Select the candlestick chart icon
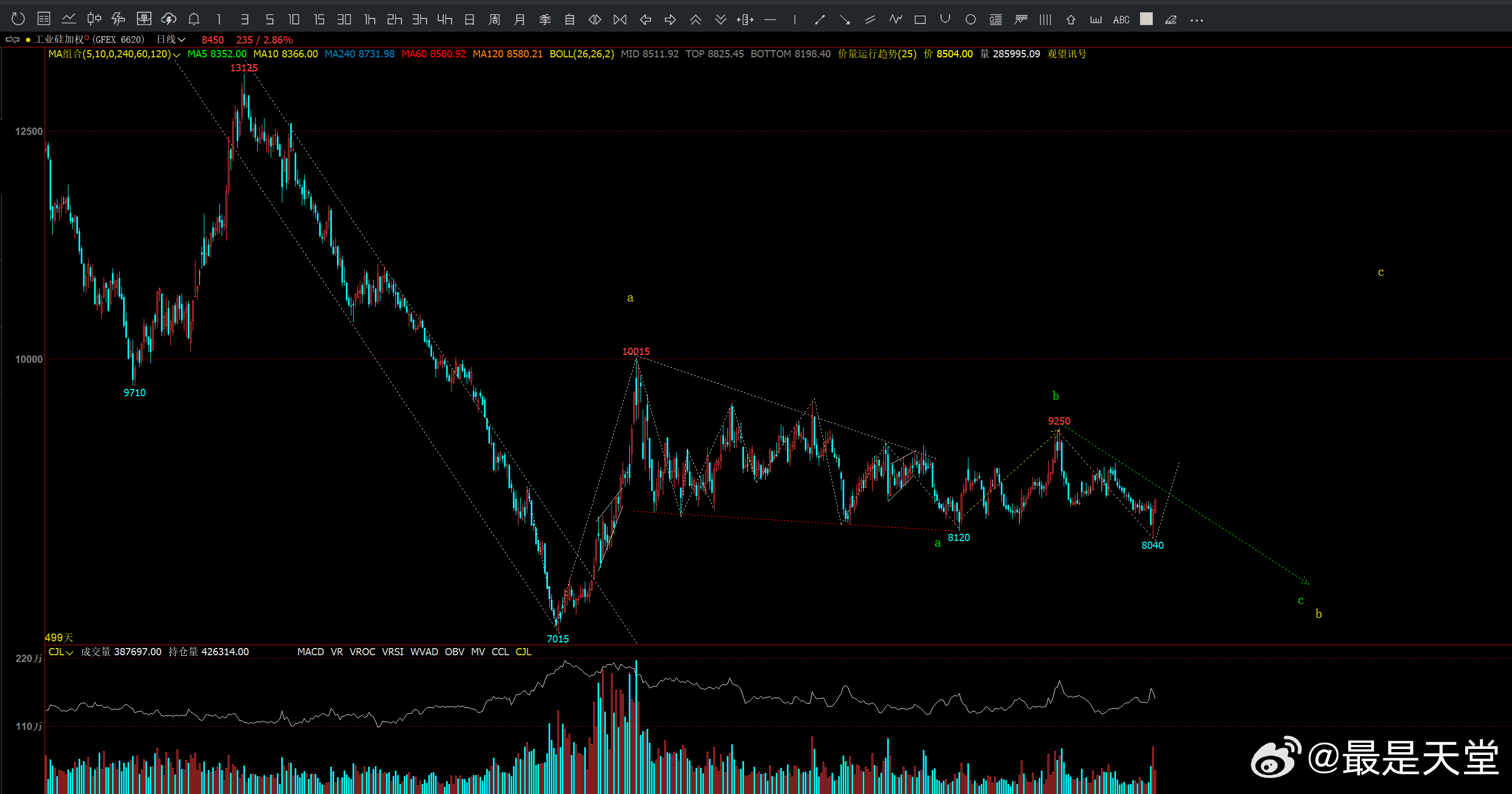1512x794 pixels. point(94,20)
